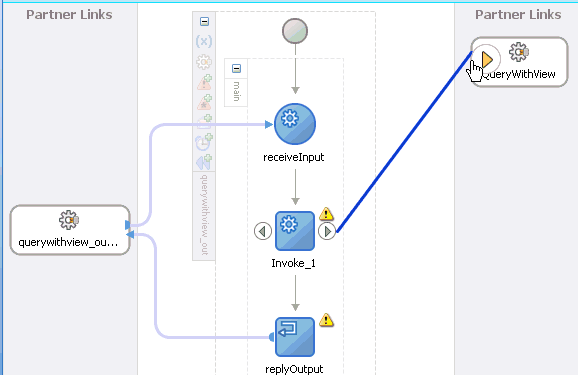Select the querywithview_ou... partner link box

(x=70, y=230)
